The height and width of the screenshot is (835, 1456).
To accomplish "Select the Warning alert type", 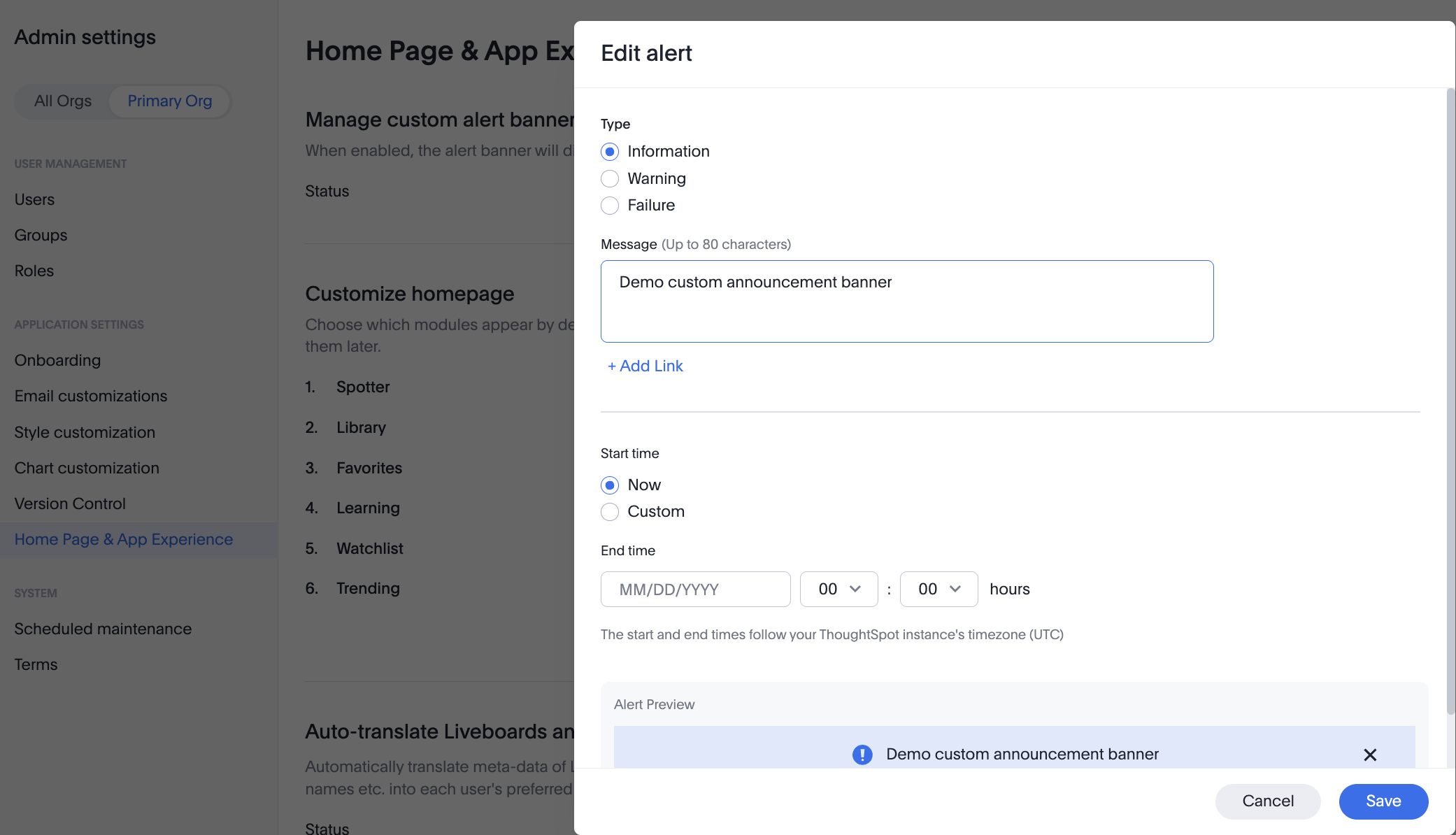I will (609, 178).
